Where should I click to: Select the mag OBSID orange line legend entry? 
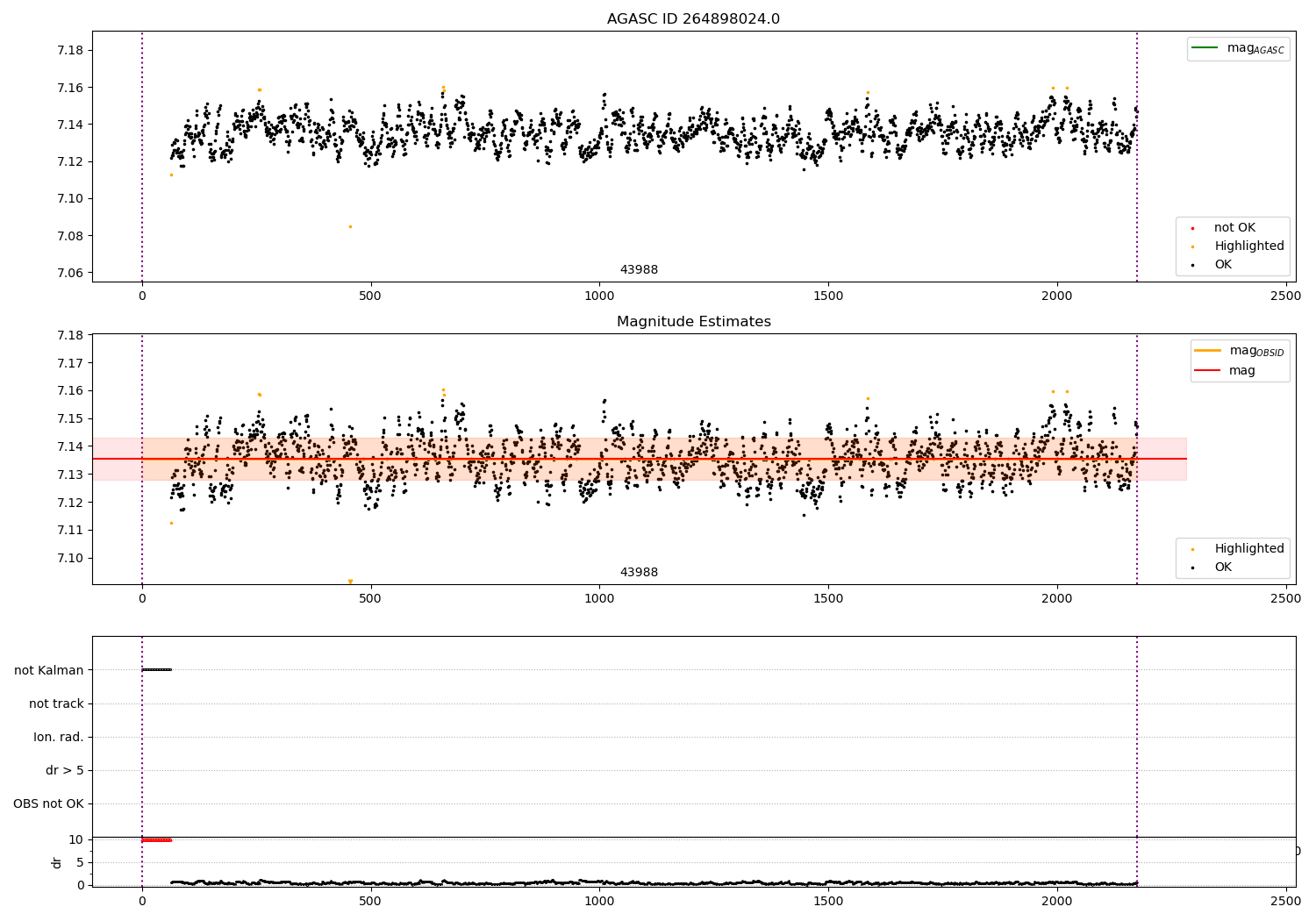1239,351
